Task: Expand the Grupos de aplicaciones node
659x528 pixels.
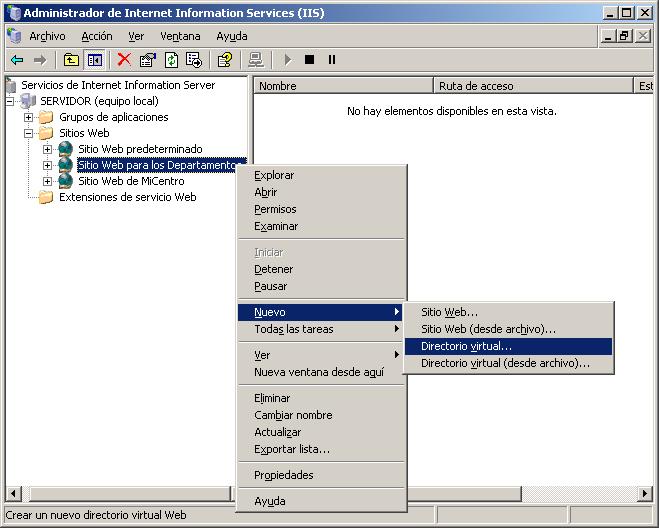Action: tap(28, 117)
